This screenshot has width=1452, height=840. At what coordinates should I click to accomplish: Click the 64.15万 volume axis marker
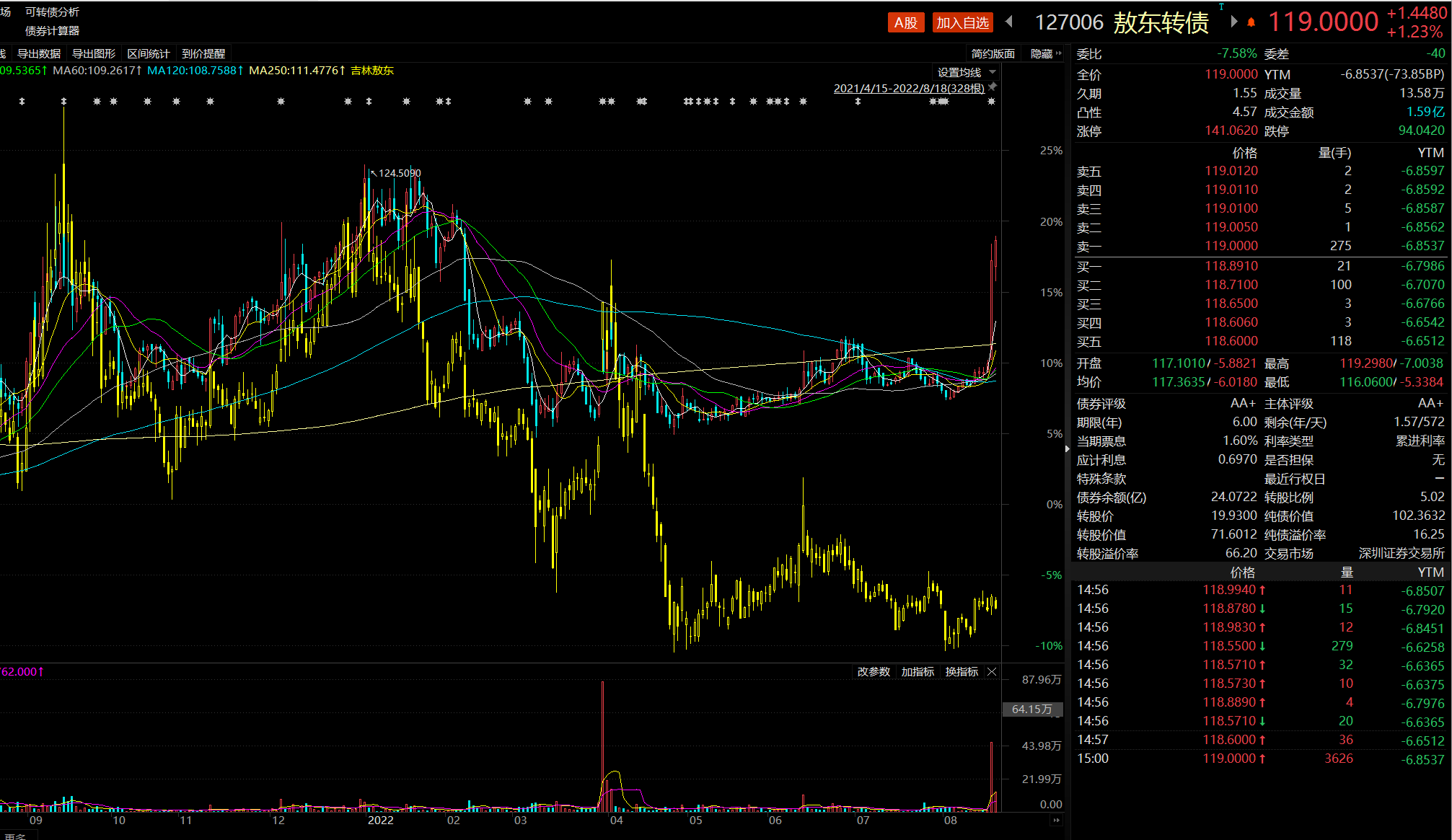click(1031, 709)
